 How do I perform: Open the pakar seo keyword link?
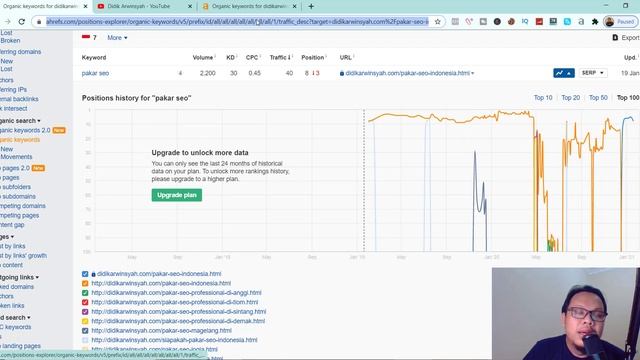pos(95,73)
